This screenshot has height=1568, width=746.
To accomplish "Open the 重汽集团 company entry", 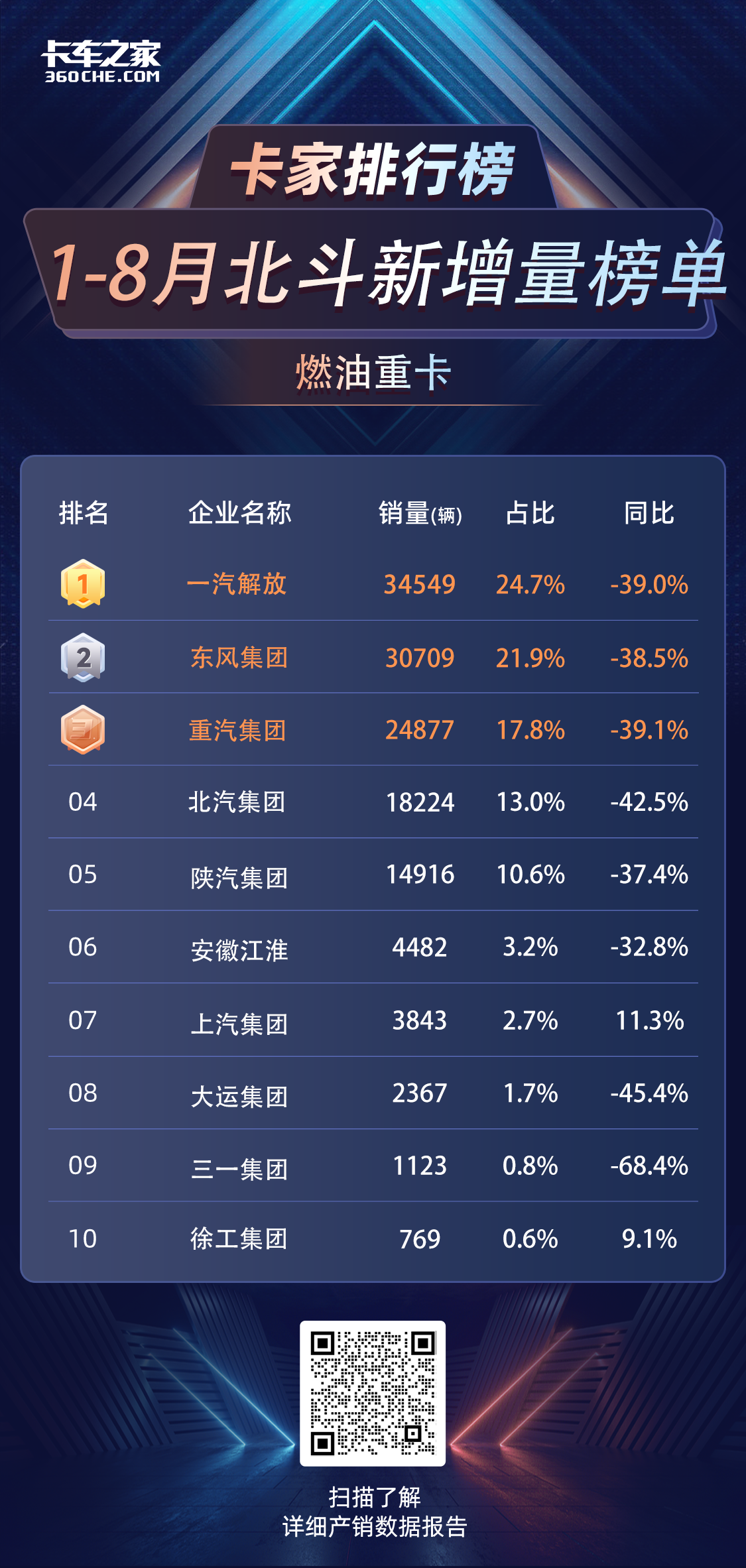I will (237, 730).
